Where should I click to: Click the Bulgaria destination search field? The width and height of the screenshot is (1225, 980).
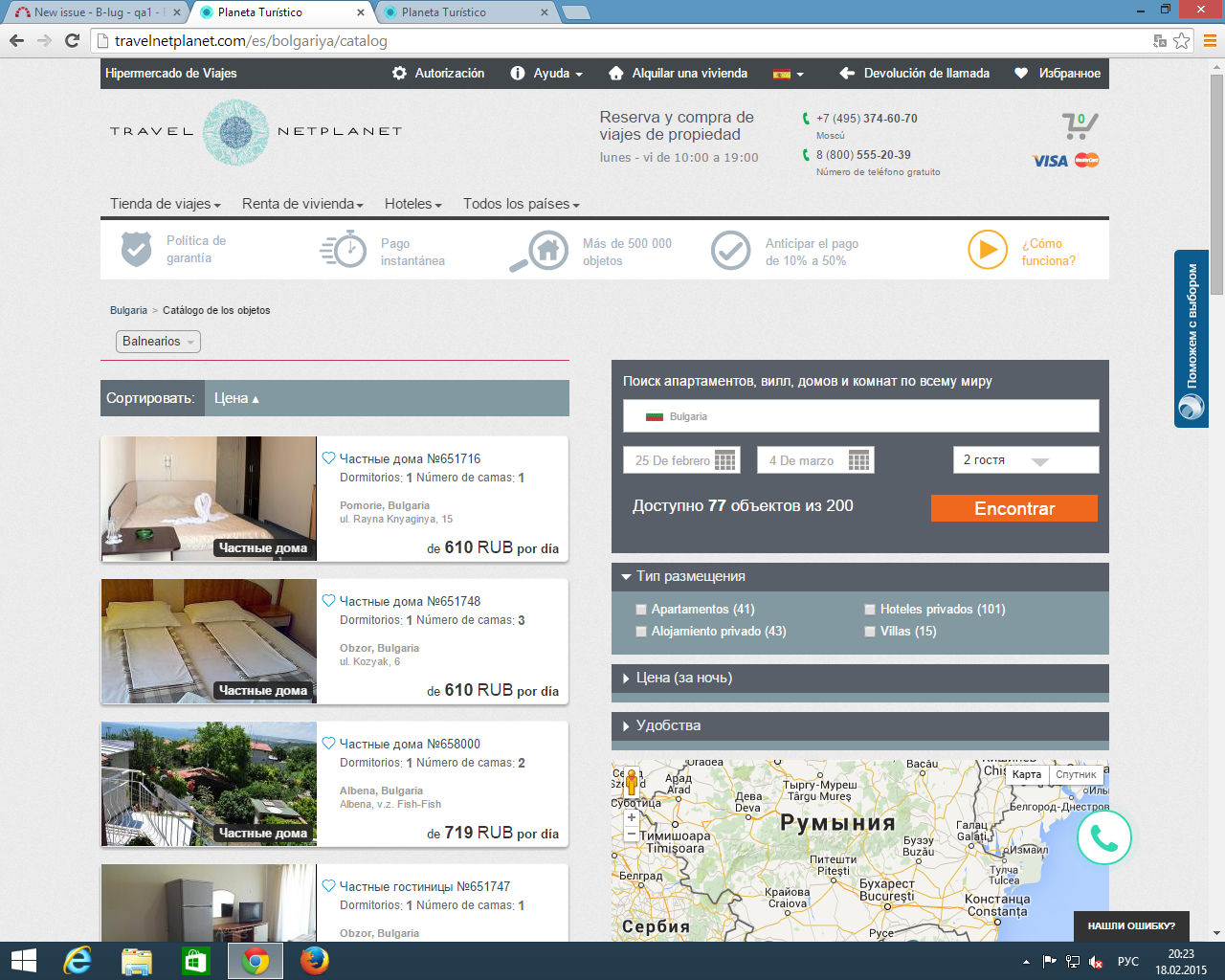click(x=859, y=416)
